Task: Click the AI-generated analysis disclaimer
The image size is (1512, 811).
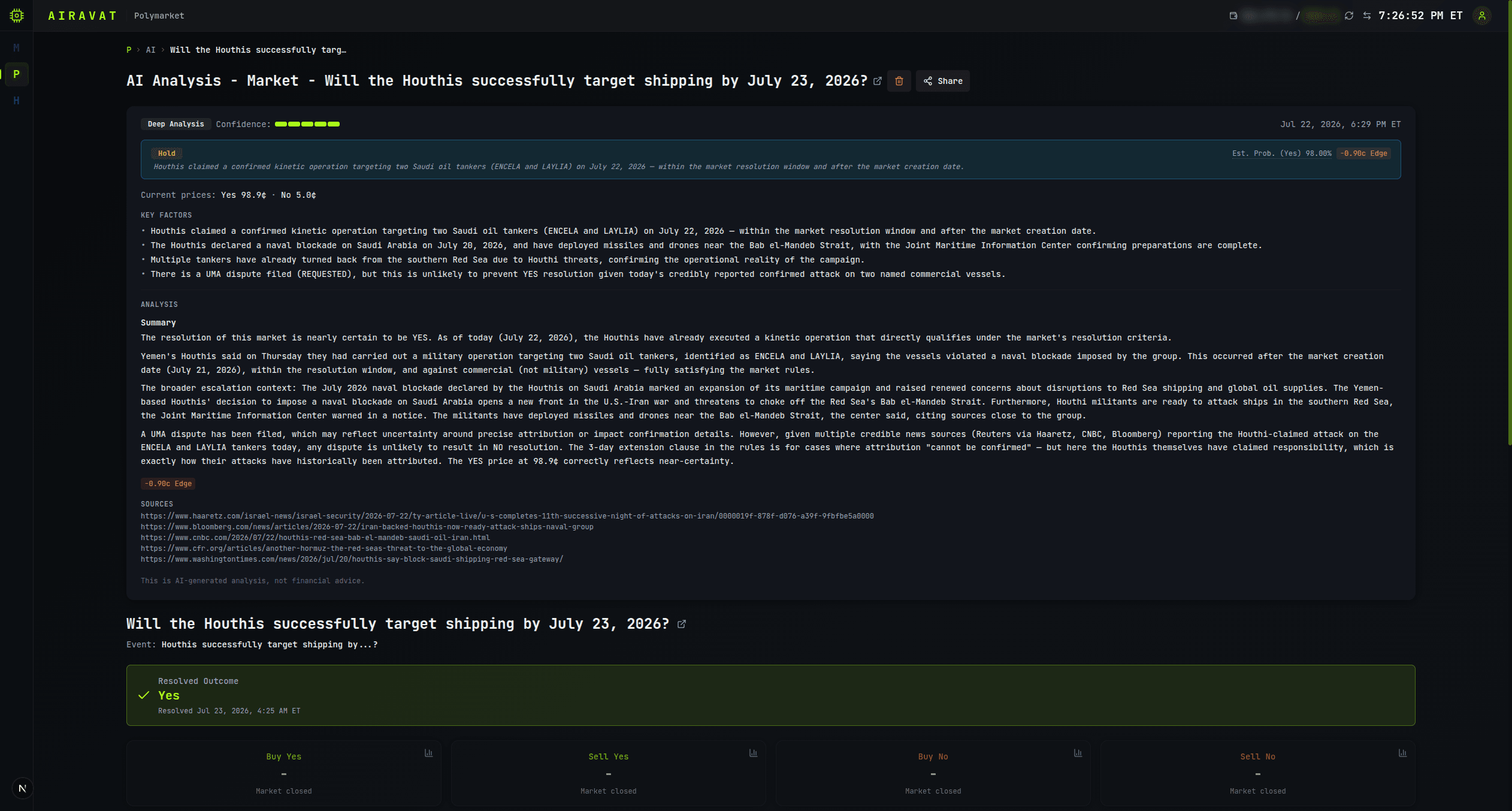Action: click(x=253, y=581)
